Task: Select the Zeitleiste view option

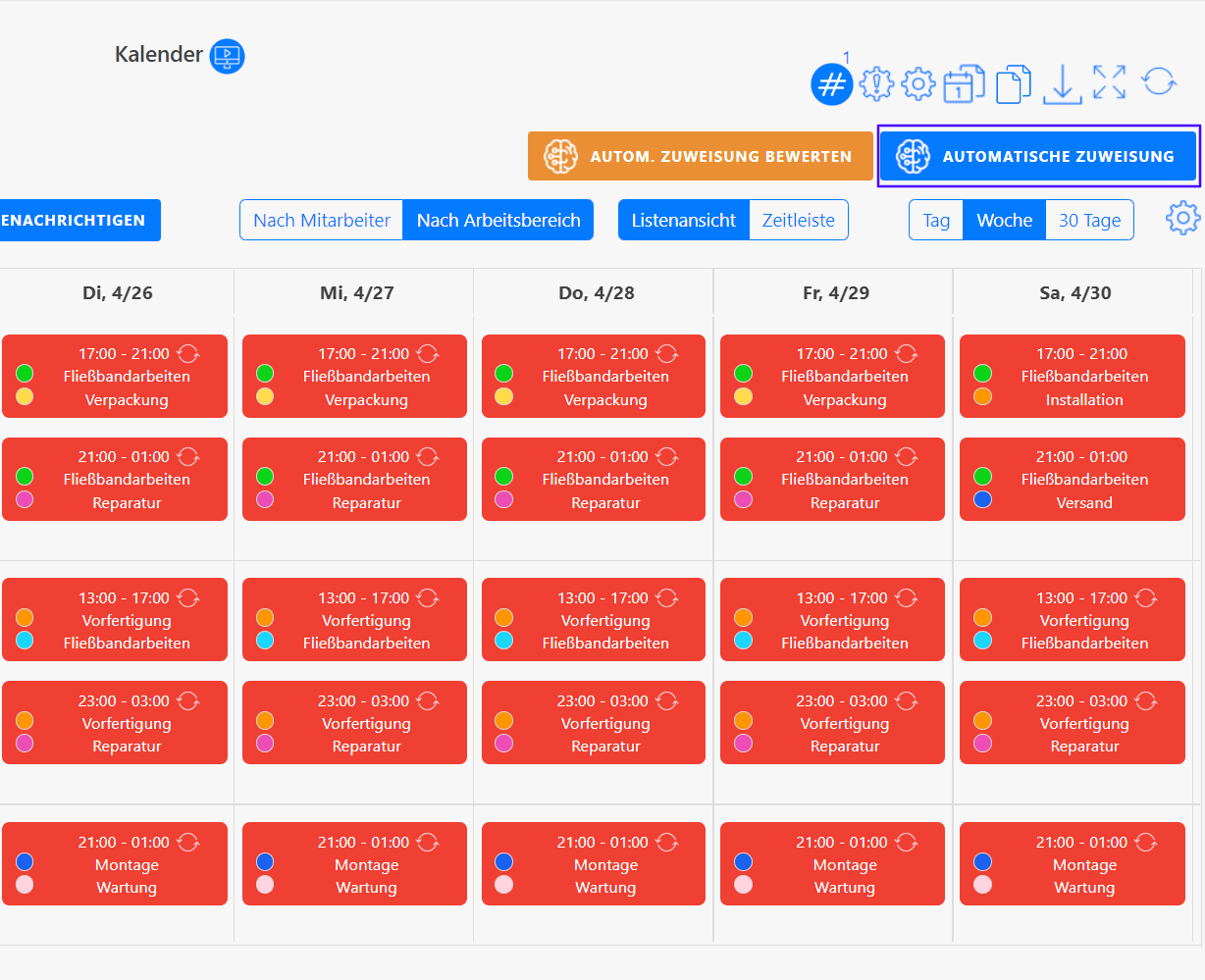Action: (x=798, y=221)
